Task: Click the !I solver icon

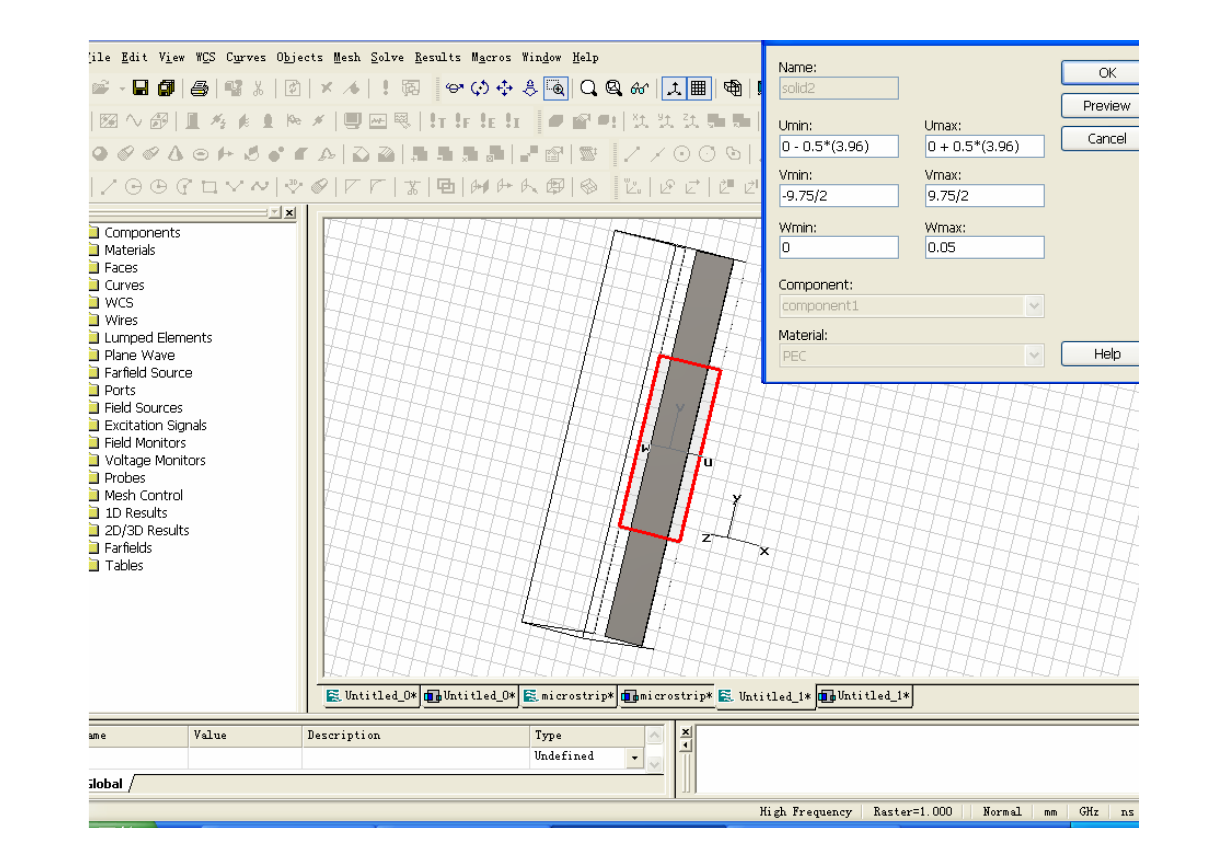Action: (512, 121)
